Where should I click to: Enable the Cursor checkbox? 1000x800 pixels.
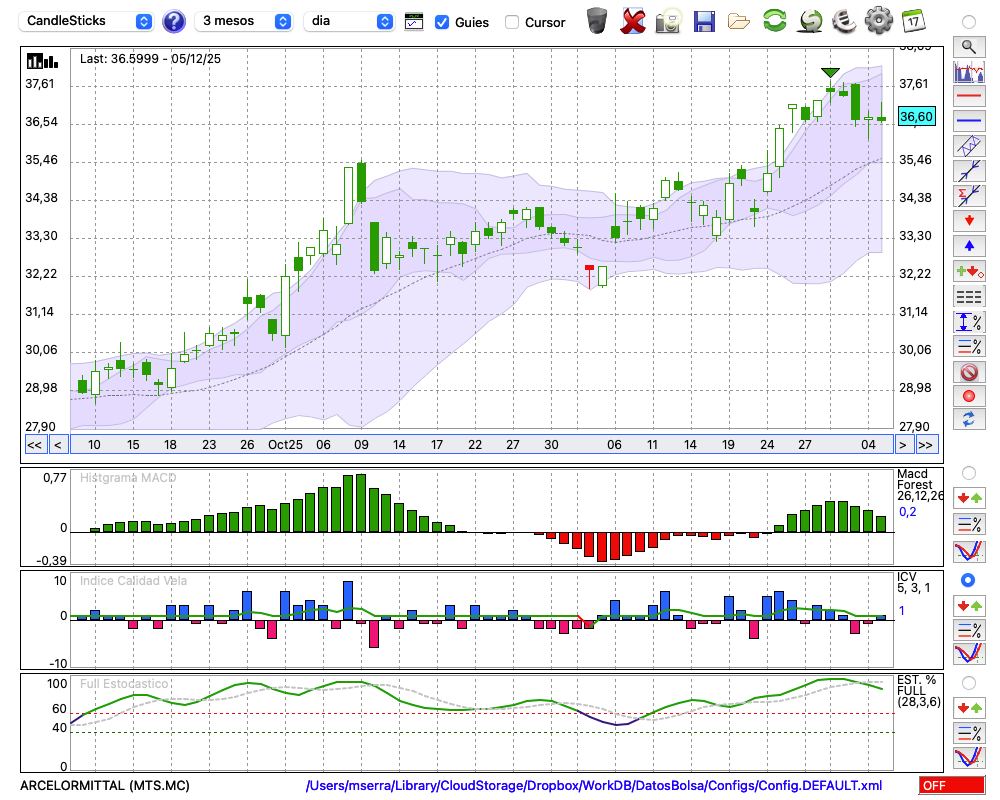pyautogui.click(x=512, y=22)
